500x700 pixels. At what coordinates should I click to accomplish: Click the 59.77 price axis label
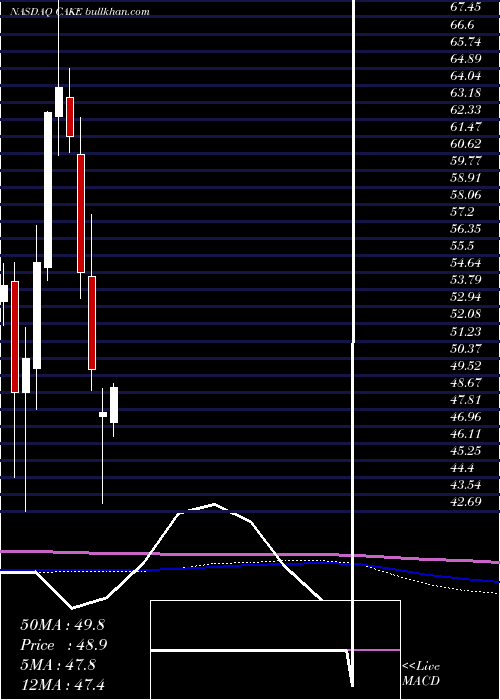pyautogui.click(x=466, y=160)
